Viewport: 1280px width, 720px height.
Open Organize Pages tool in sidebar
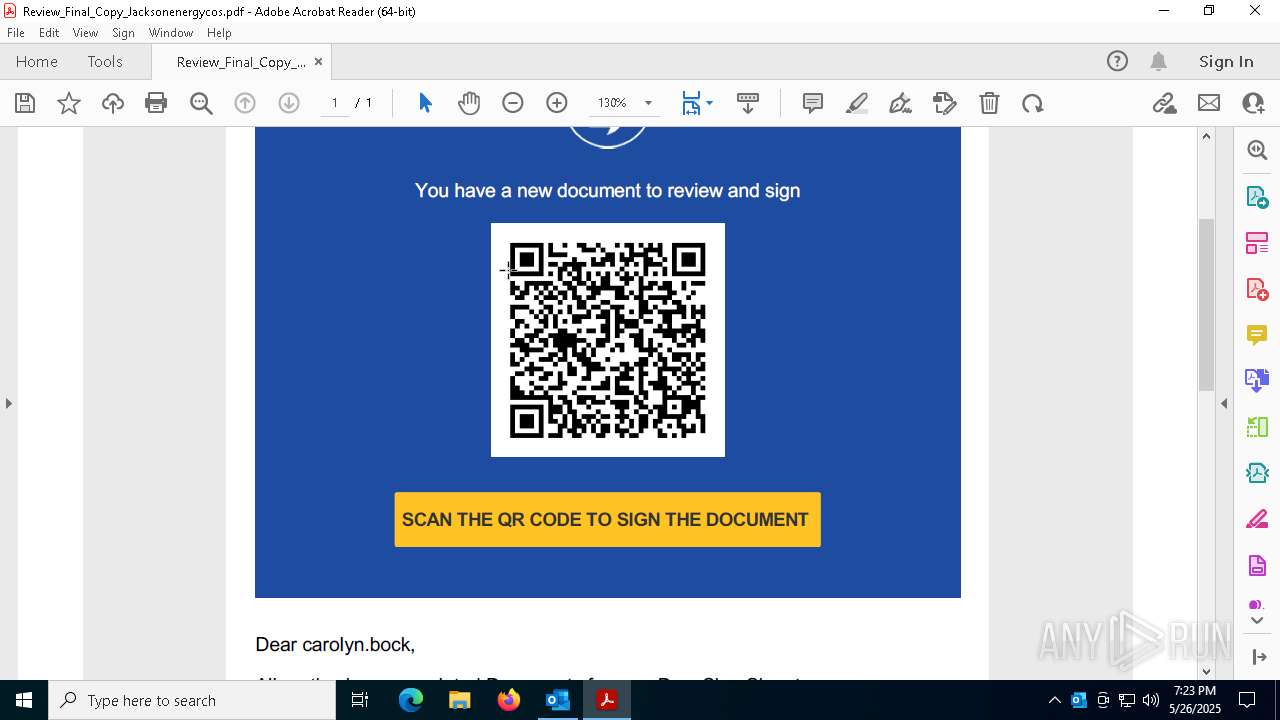(x=1257, y=243)
